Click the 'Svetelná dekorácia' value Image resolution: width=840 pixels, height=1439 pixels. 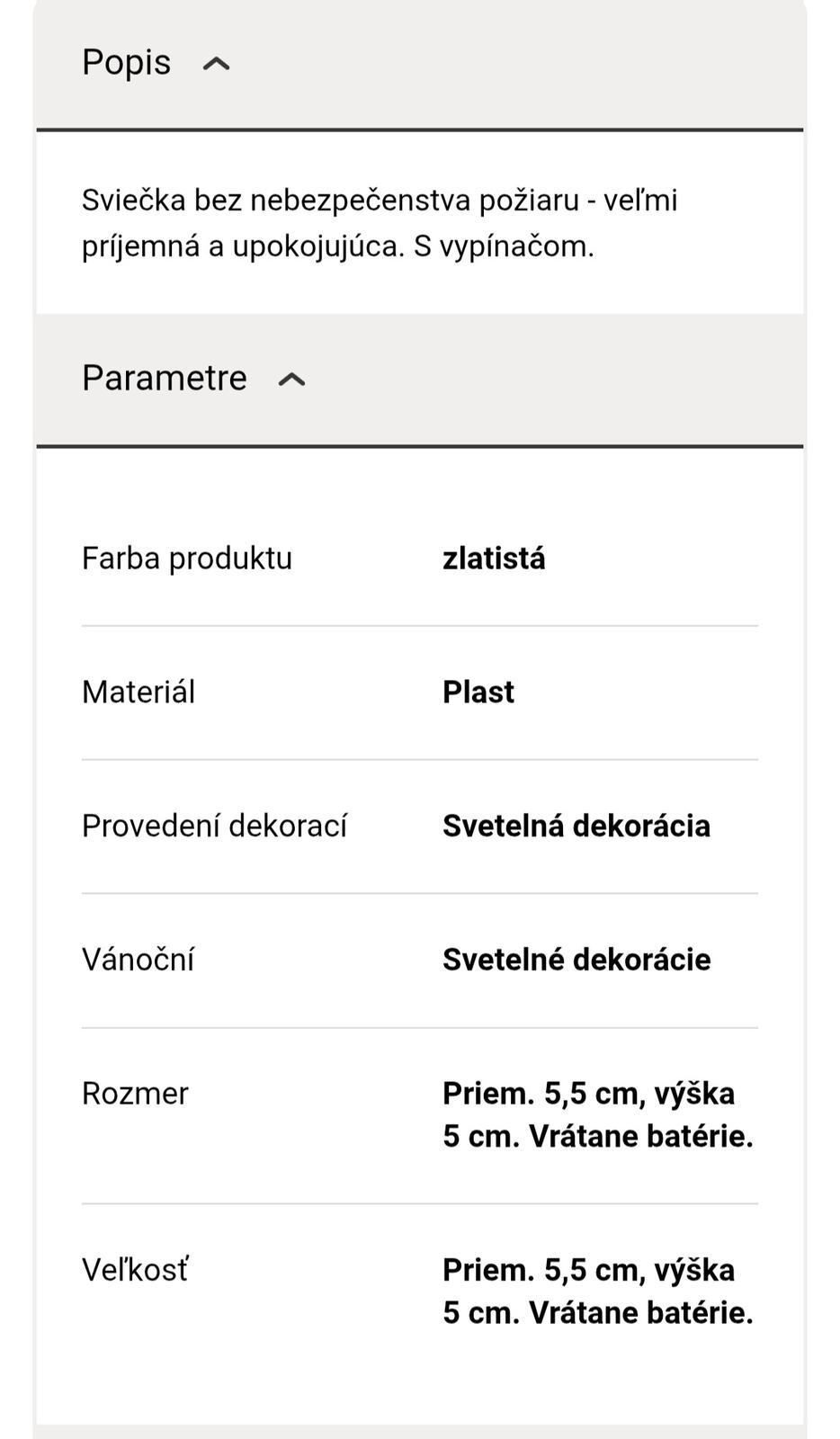pos(576,827)
